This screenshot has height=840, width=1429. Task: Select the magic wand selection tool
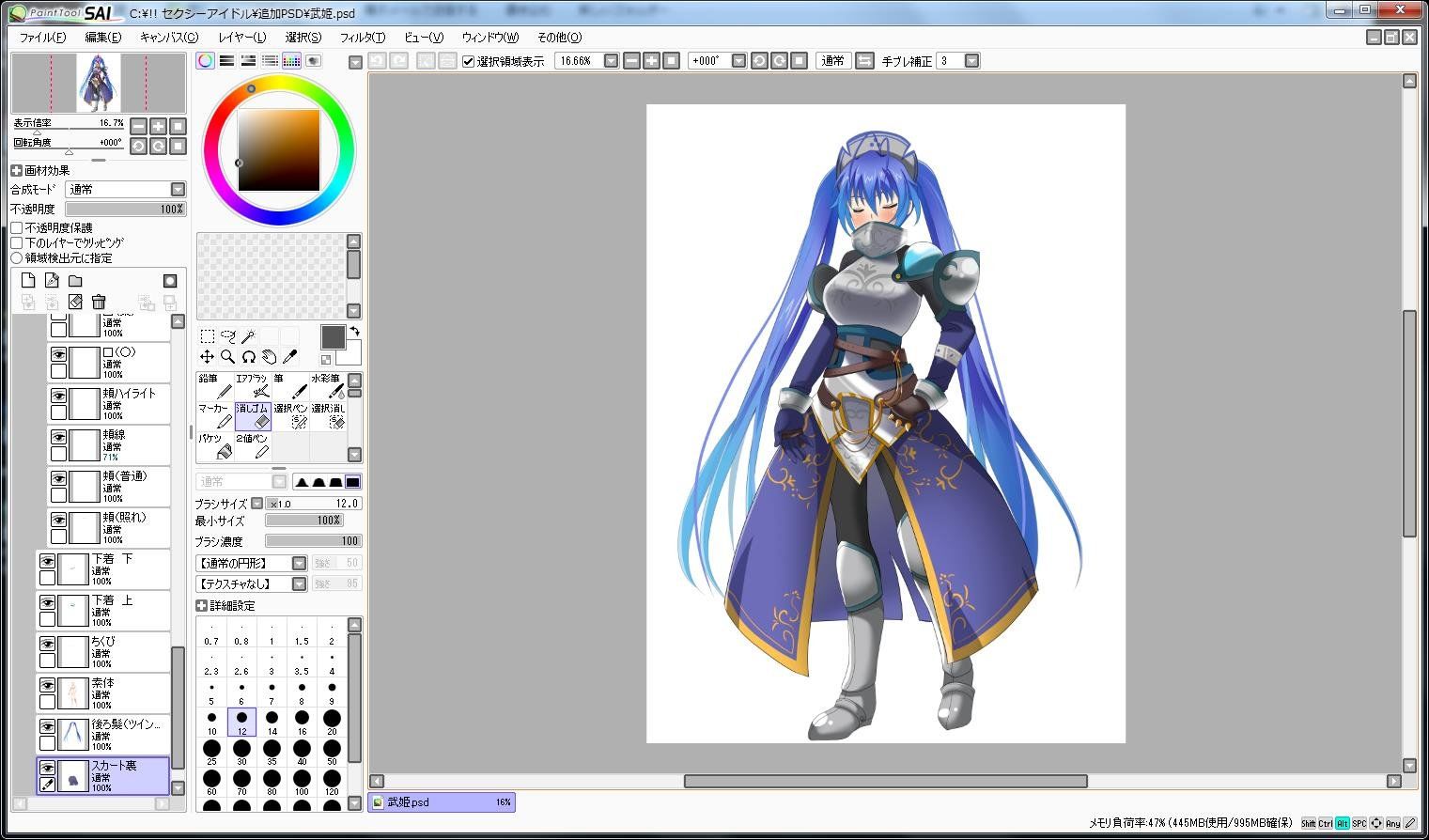(x=248, y=336)
